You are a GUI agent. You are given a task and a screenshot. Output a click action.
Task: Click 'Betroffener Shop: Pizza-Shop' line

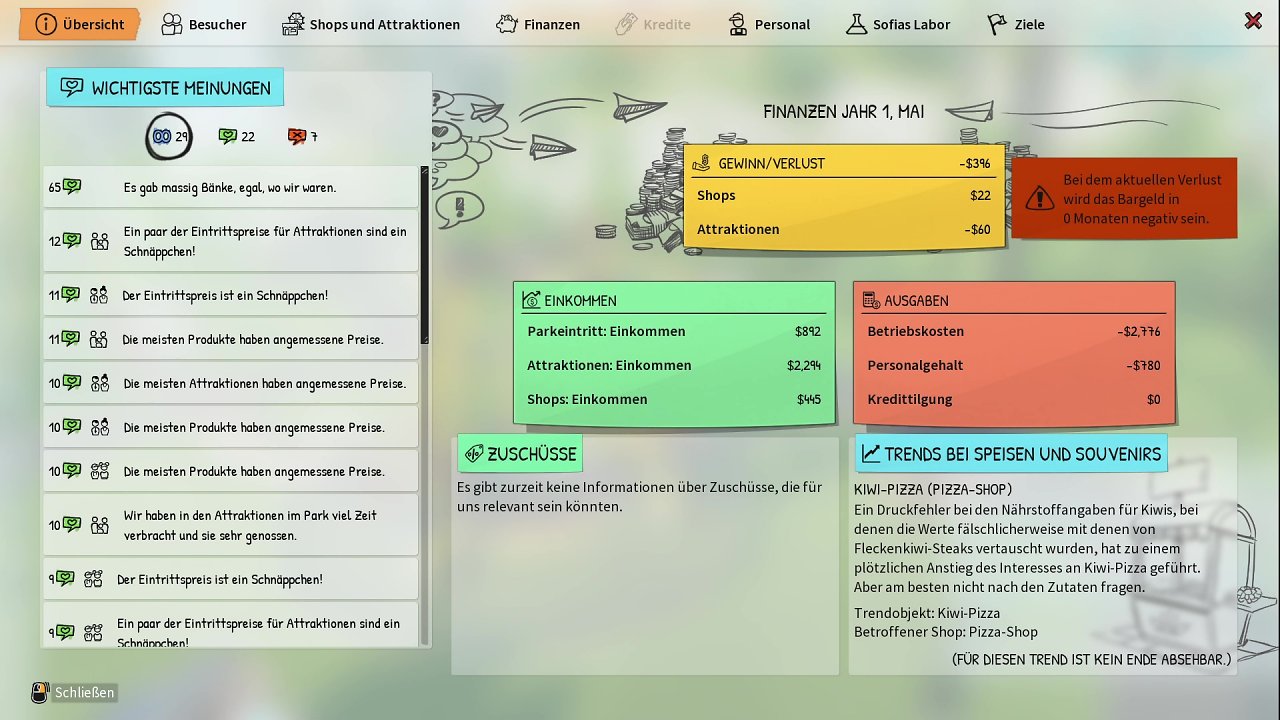(946, 632)
